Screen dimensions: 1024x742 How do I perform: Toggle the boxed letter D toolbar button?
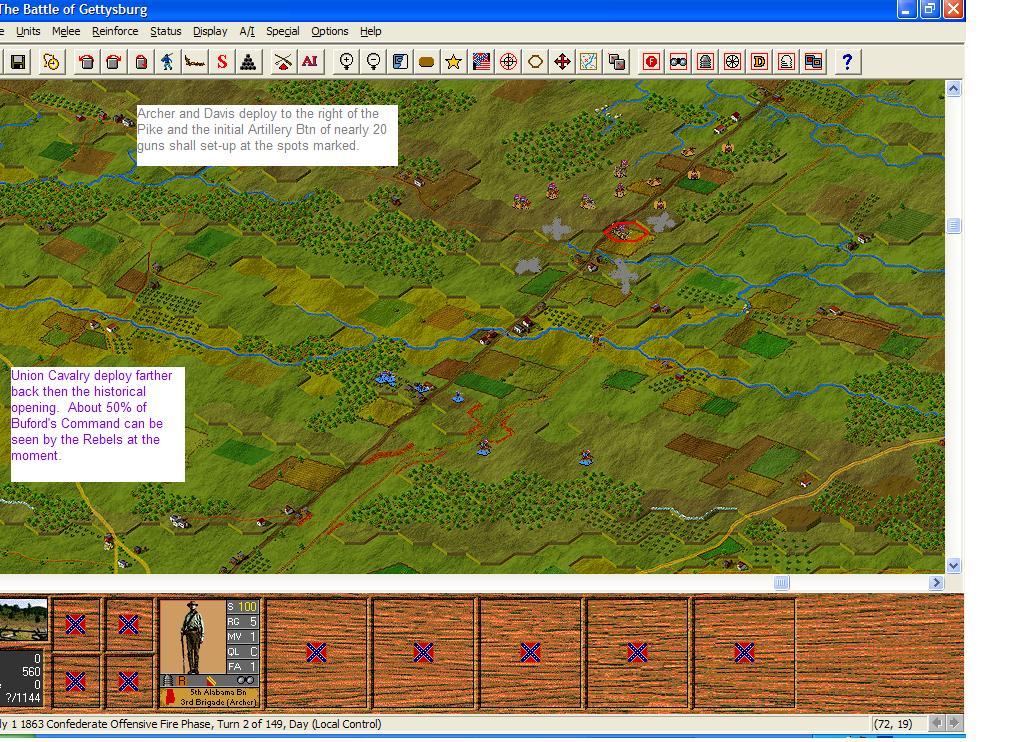(x=759, y=62)
